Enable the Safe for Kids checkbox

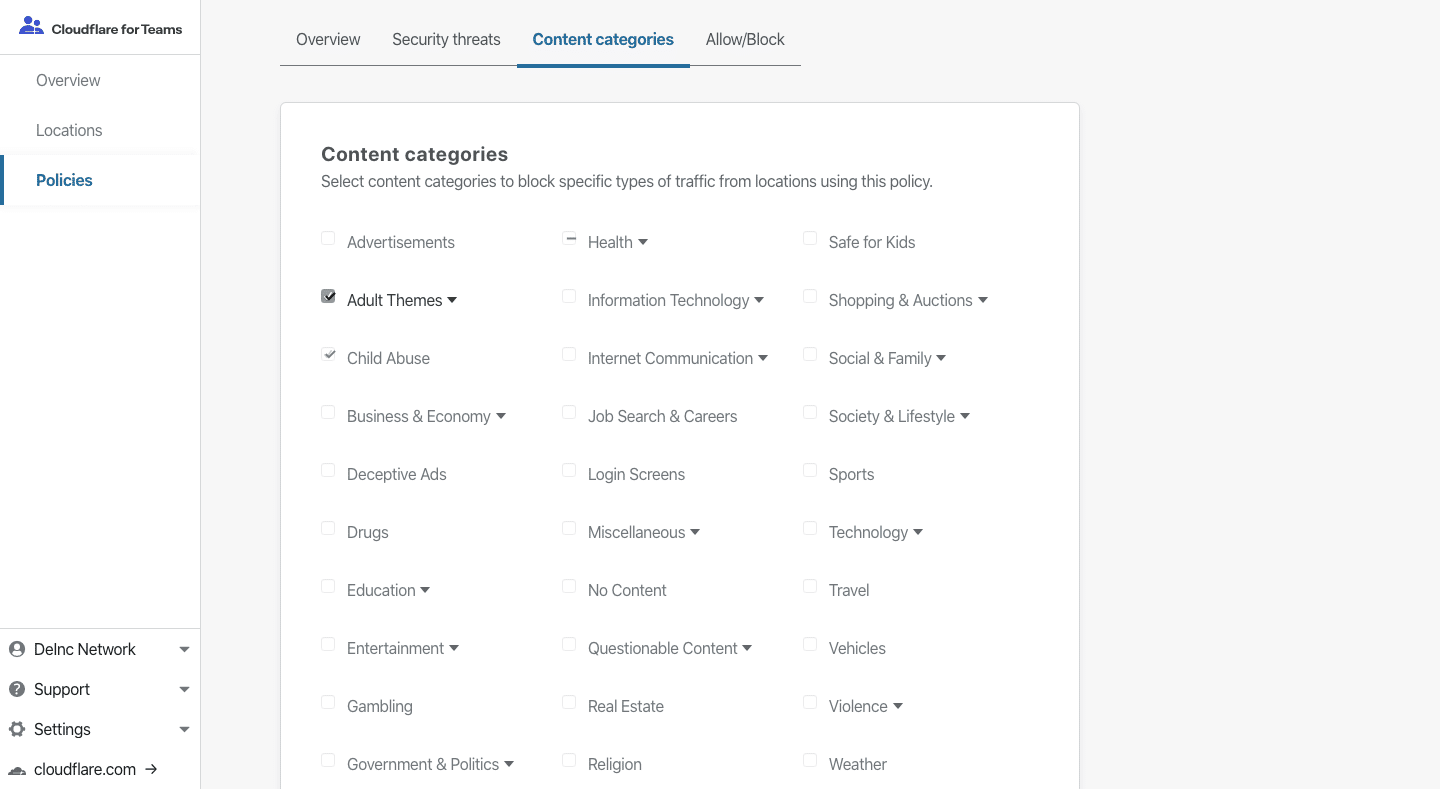pos(810,238)
